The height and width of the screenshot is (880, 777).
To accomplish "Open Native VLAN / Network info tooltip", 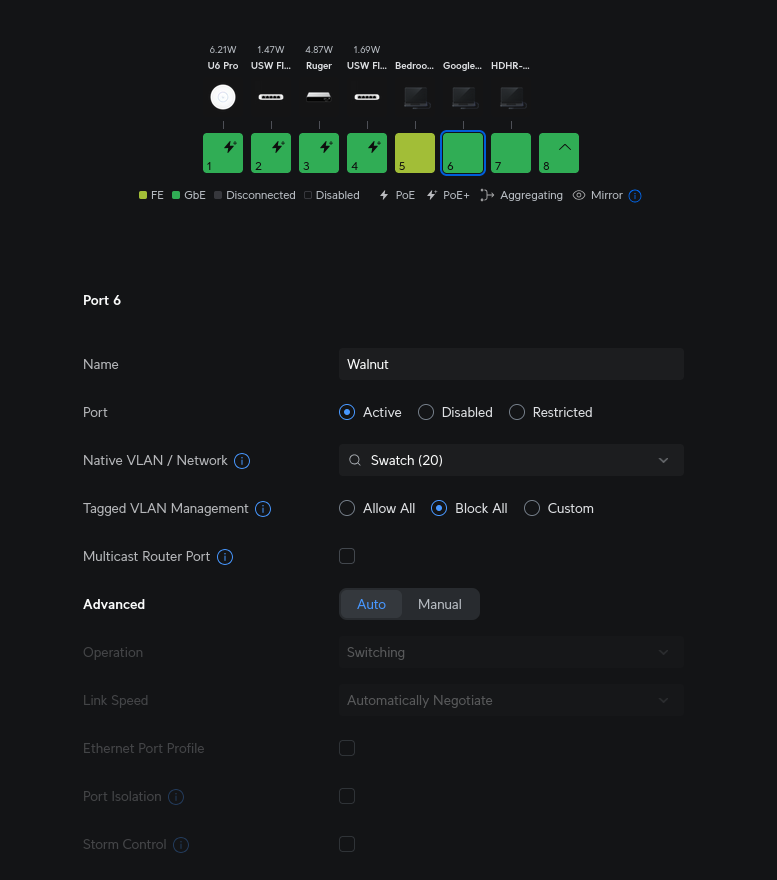I will pyautogui.click(x=242, y=461).
